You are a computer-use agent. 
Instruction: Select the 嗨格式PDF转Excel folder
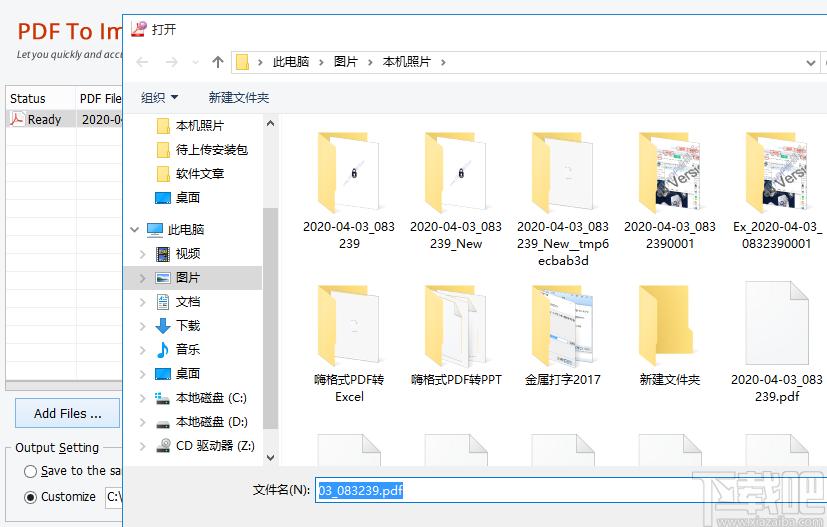point(349,343)
